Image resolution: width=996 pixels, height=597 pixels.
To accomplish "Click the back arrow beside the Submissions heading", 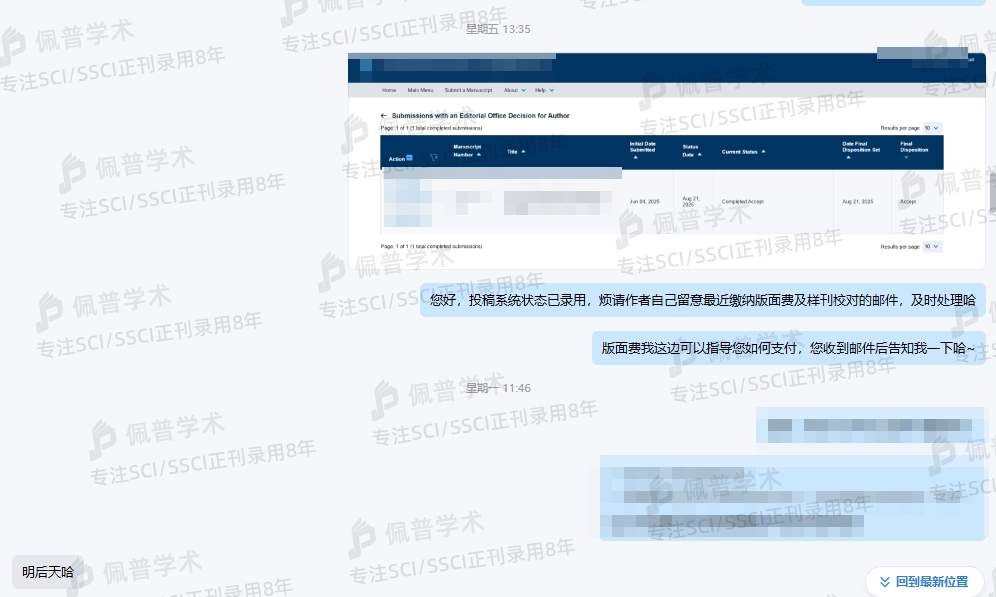I will [x=384, y=116].
